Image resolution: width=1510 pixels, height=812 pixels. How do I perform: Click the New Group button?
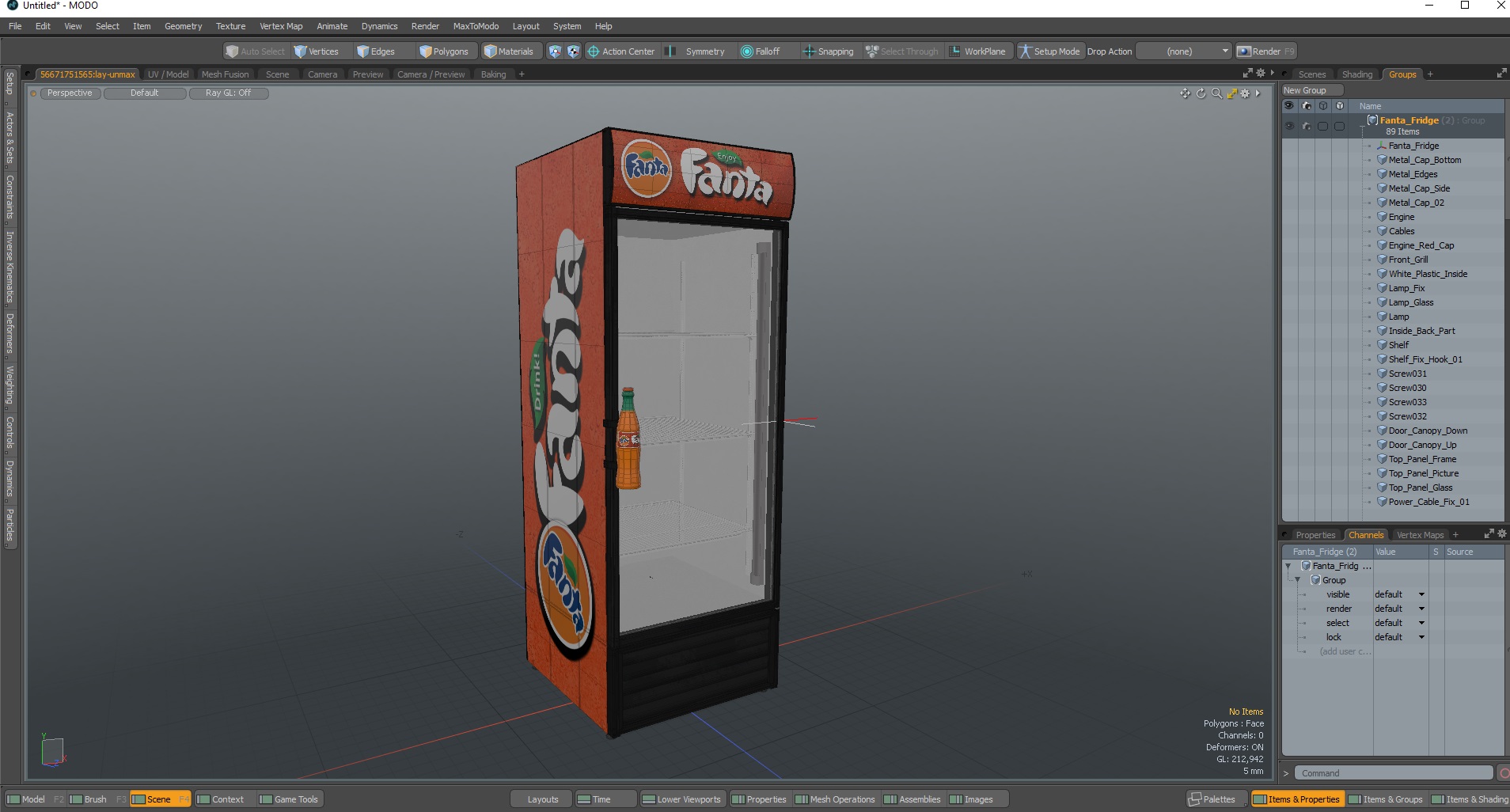[1311, 90]
